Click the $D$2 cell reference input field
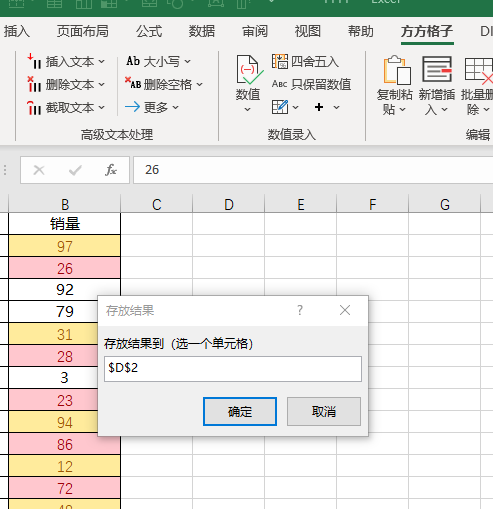Screen dimensions: 493x509 pyautogui.click(x=233, y=369)
